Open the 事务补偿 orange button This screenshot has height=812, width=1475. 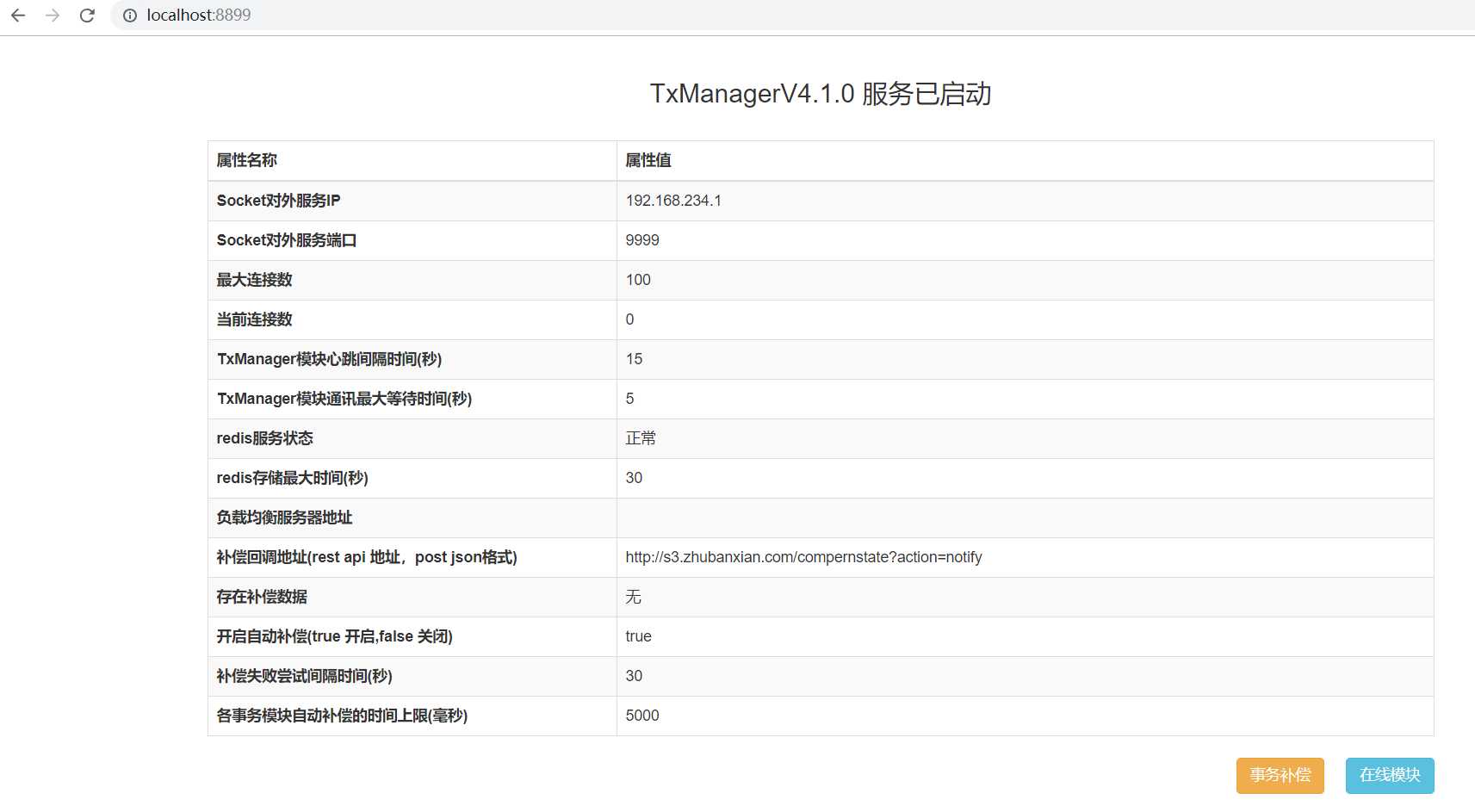click(x=1280, y=776)
